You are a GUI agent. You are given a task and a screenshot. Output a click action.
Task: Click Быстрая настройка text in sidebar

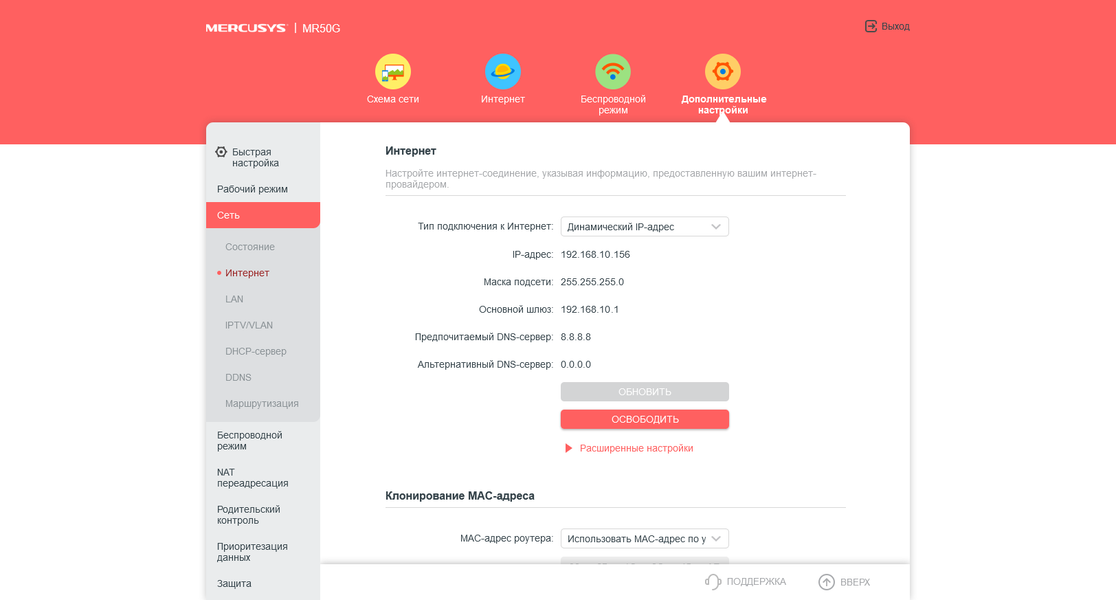click(255, 157)
